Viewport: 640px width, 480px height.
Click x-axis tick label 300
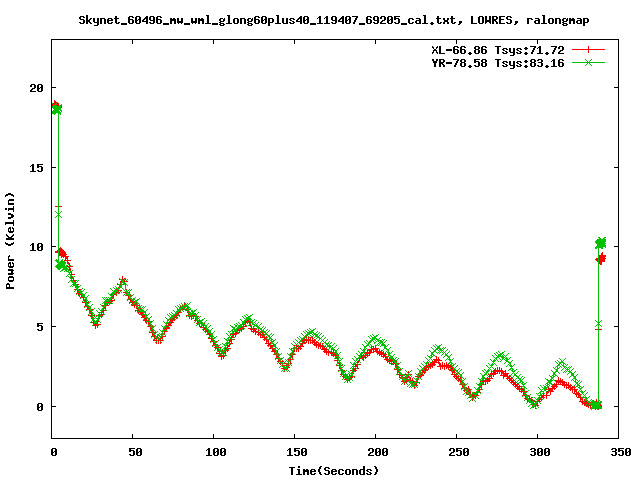pyautogui.click(x=539, y=452)
